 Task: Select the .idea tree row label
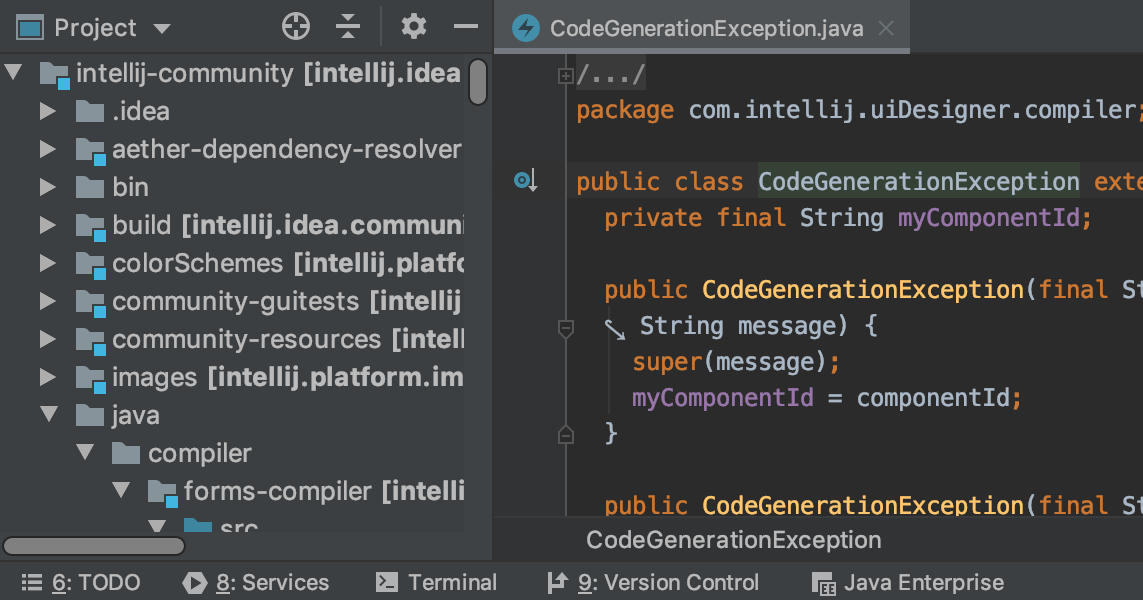pos(141,112)
